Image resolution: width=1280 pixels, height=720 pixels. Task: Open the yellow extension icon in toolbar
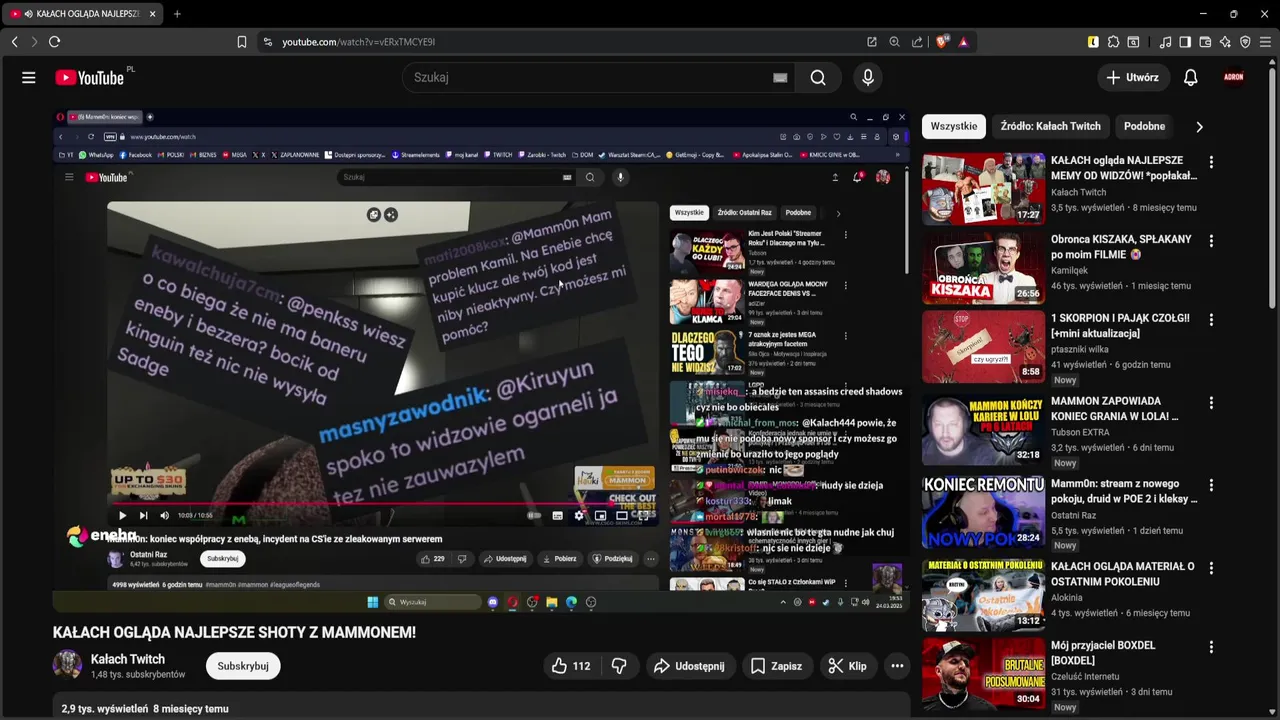point(1093,42)
